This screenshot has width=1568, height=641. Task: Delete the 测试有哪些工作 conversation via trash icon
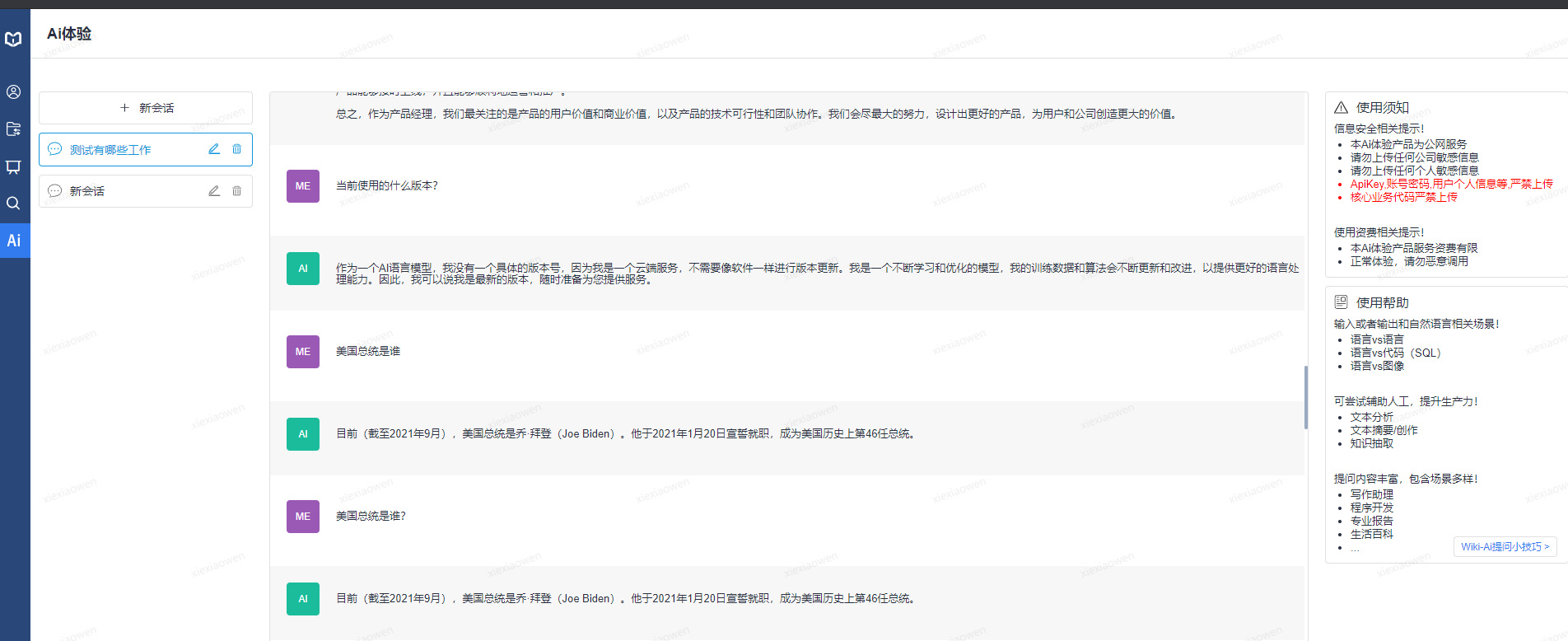(237, 149)
